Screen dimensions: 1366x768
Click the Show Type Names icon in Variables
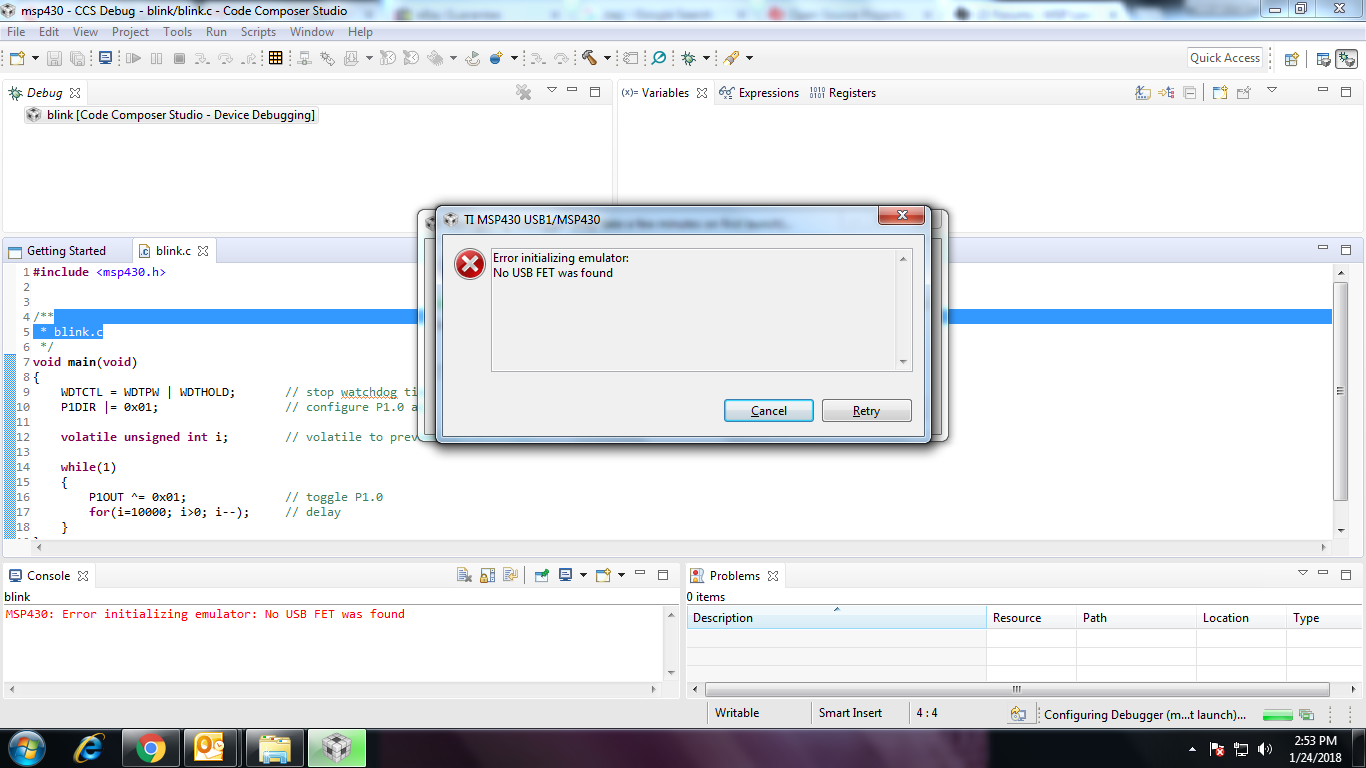1143,93
